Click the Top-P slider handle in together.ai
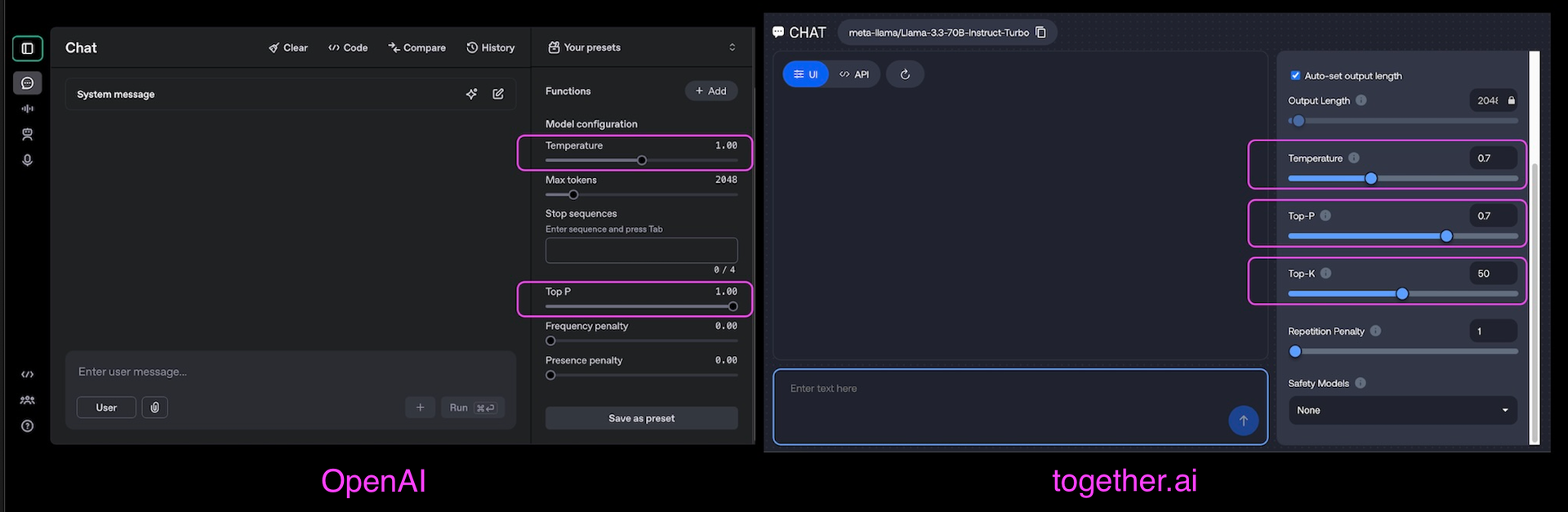Image resolution: width=1568 pixels, height=512 pixels. 1446,236
